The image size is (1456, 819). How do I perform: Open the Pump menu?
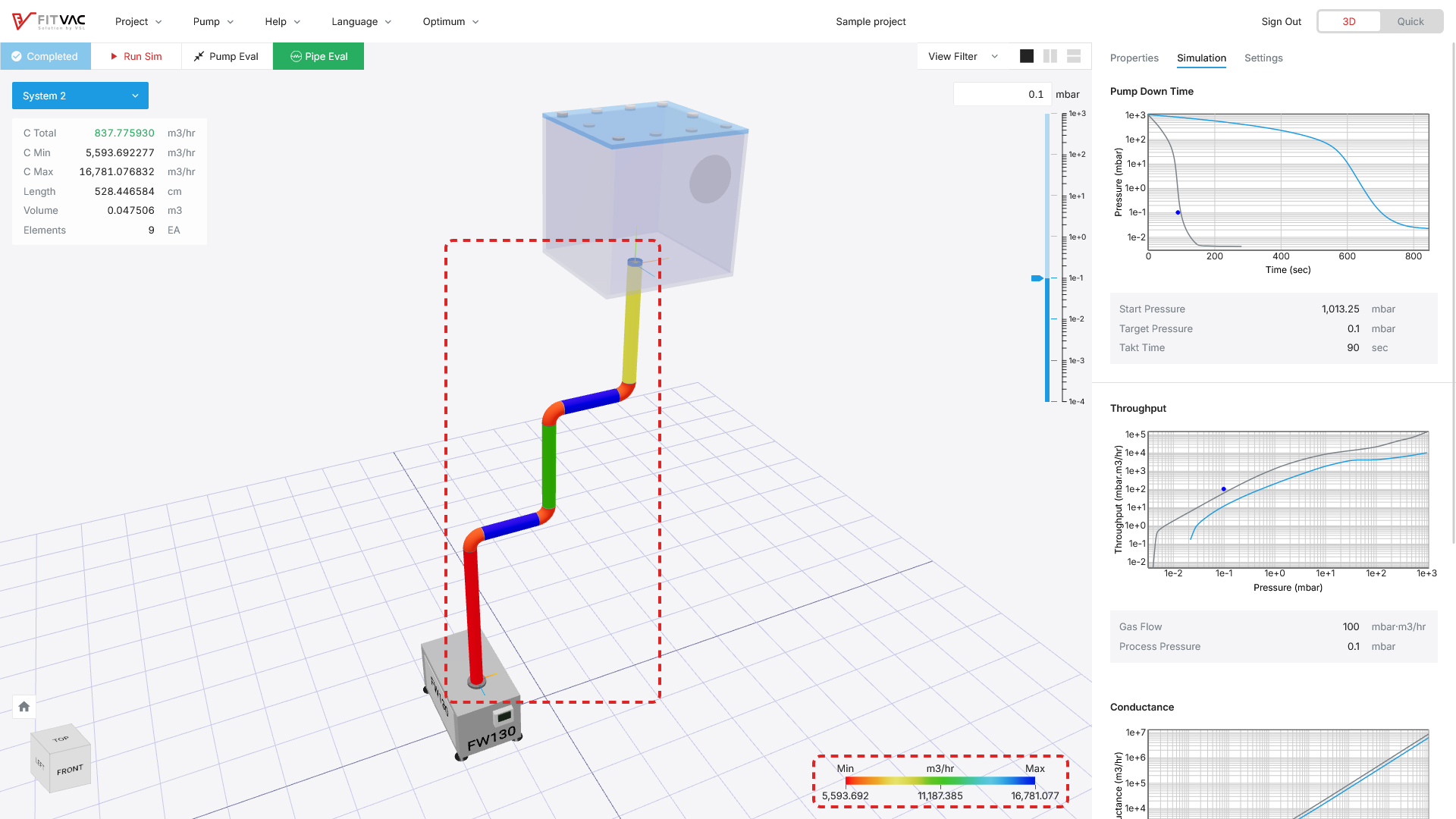coord(213,21)
